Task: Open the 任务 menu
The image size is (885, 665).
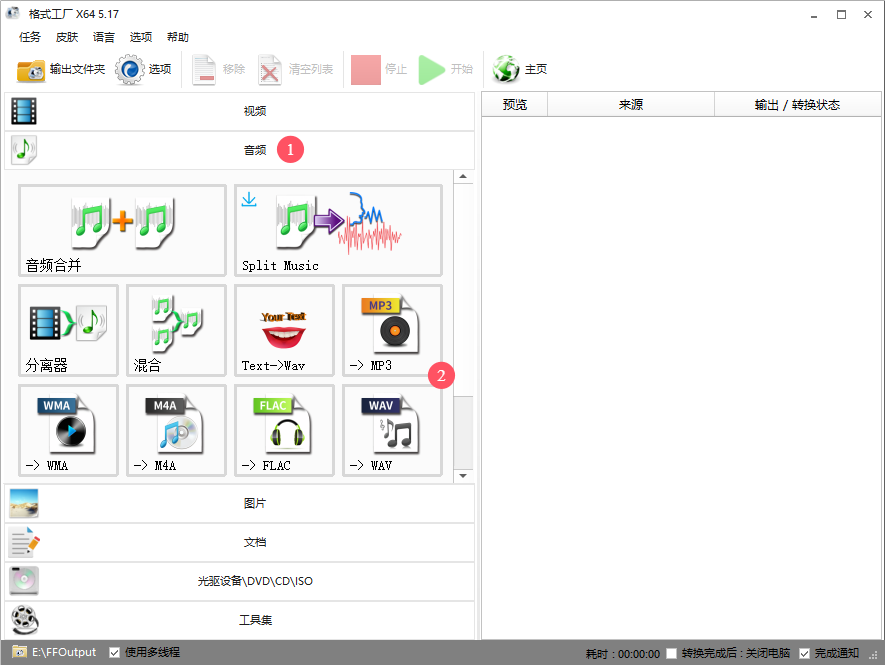Action: (x=29, y=37)
